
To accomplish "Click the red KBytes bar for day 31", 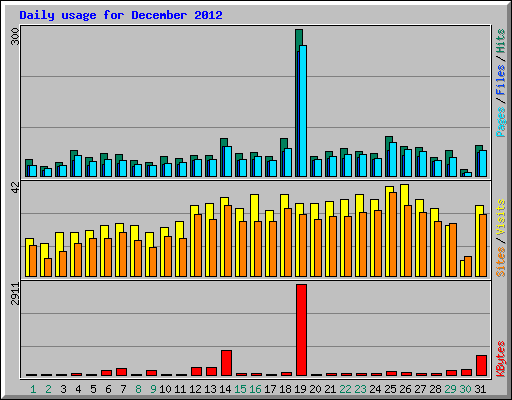I will (481, 366).
